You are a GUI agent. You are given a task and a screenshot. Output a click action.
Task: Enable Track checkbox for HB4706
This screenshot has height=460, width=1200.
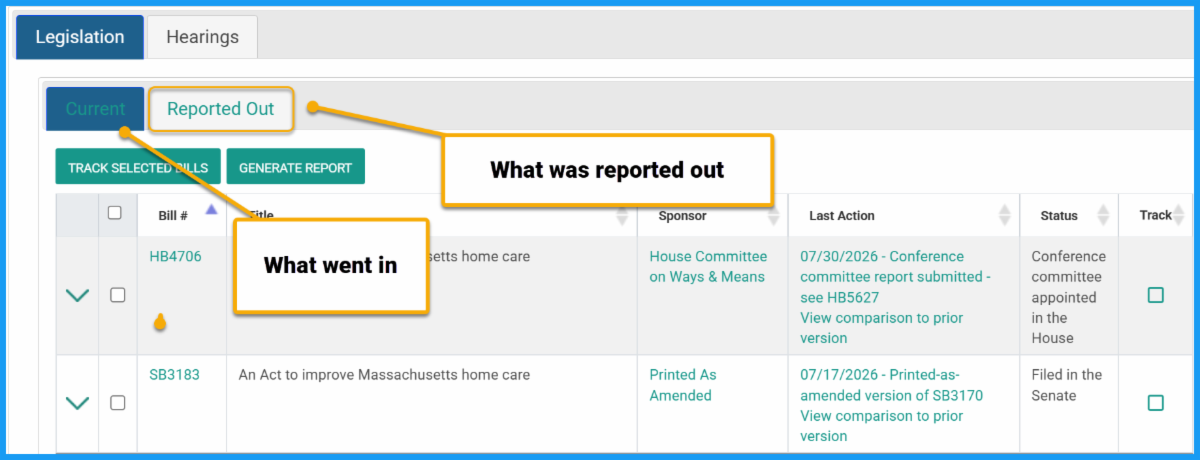point(1155,295)
